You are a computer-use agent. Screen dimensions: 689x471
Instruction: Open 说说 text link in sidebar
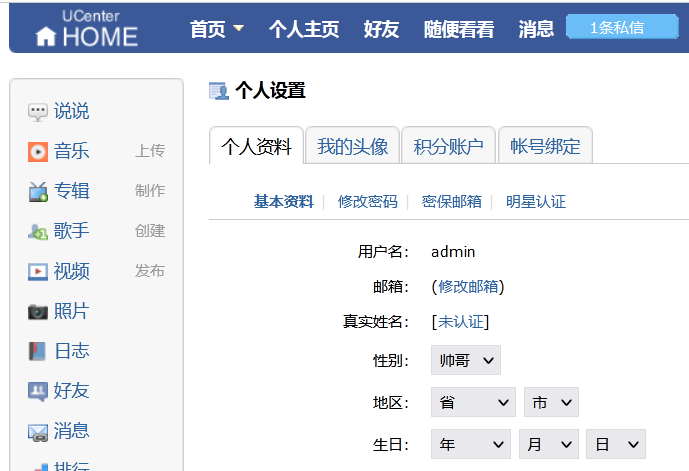click(72, 111)
